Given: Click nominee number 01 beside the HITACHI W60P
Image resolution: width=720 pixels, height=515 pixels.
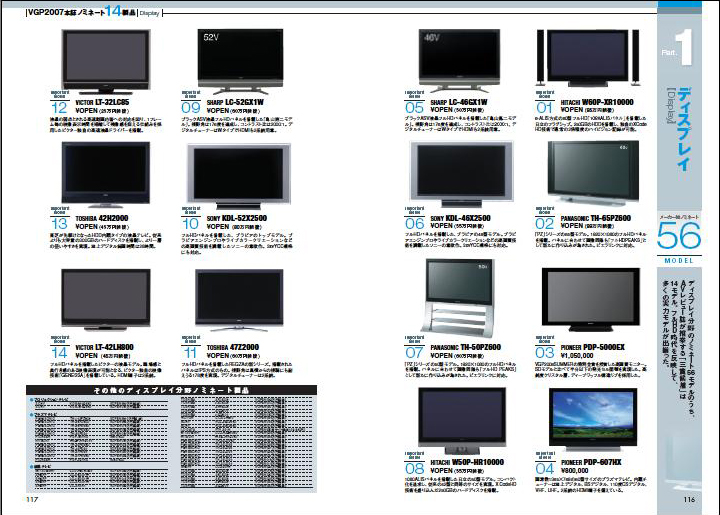Looking at the screenshot, I should (544, 108).
